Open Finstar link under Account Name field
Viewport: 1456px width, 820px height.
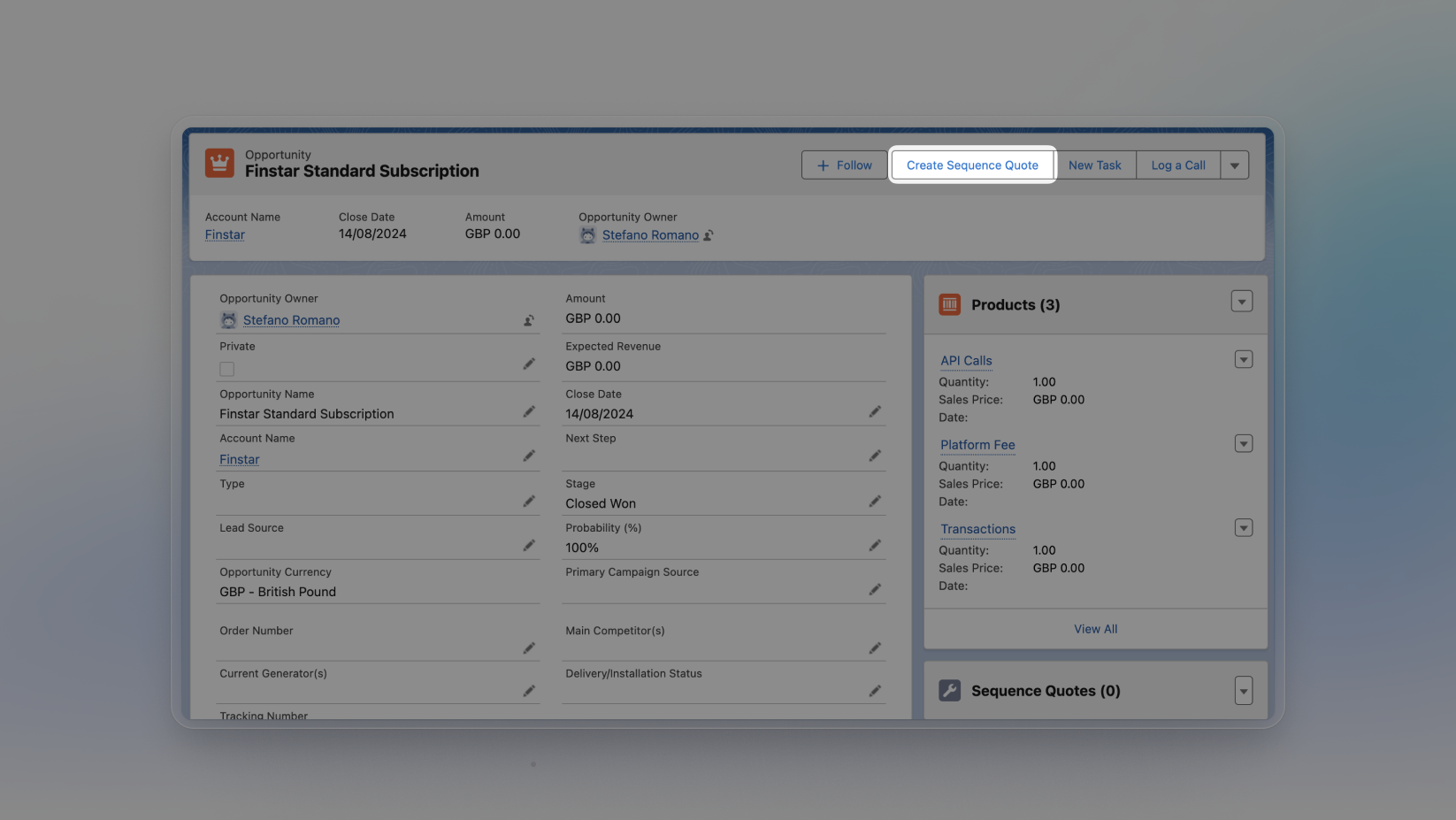(x=240, y=460)
